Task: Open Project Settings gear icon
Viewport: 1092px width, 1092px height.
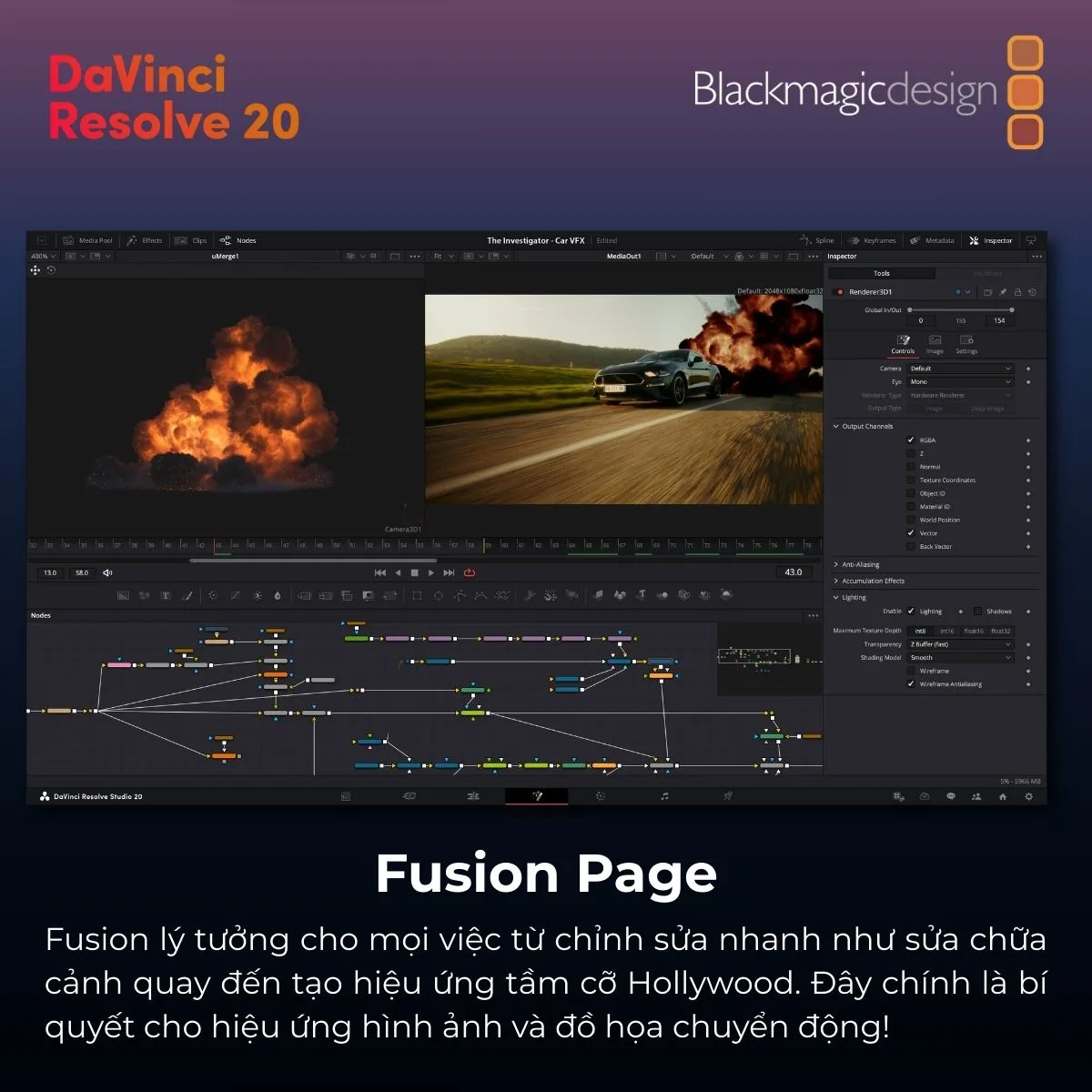Action: point(1029,796)
